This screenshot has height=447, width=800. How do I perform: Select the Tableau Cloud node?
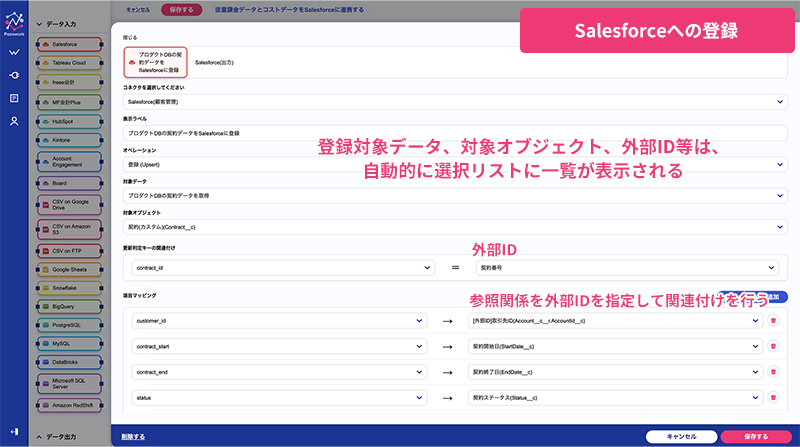pos(69,63)
